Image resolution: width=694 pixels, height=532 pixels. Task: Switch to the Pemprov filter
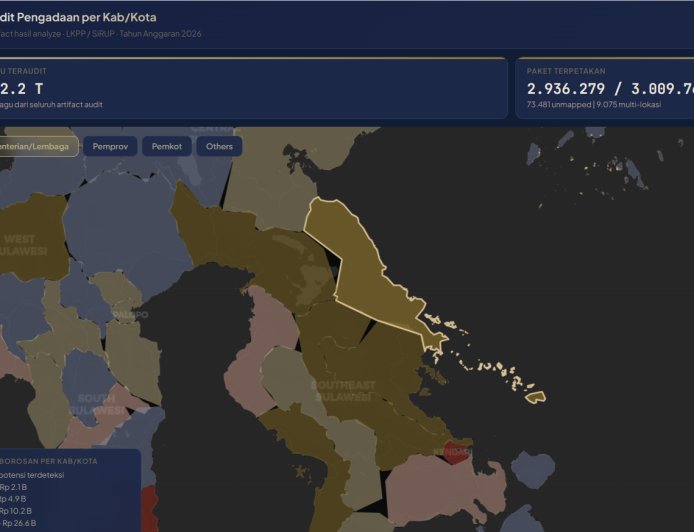(110, 146)
